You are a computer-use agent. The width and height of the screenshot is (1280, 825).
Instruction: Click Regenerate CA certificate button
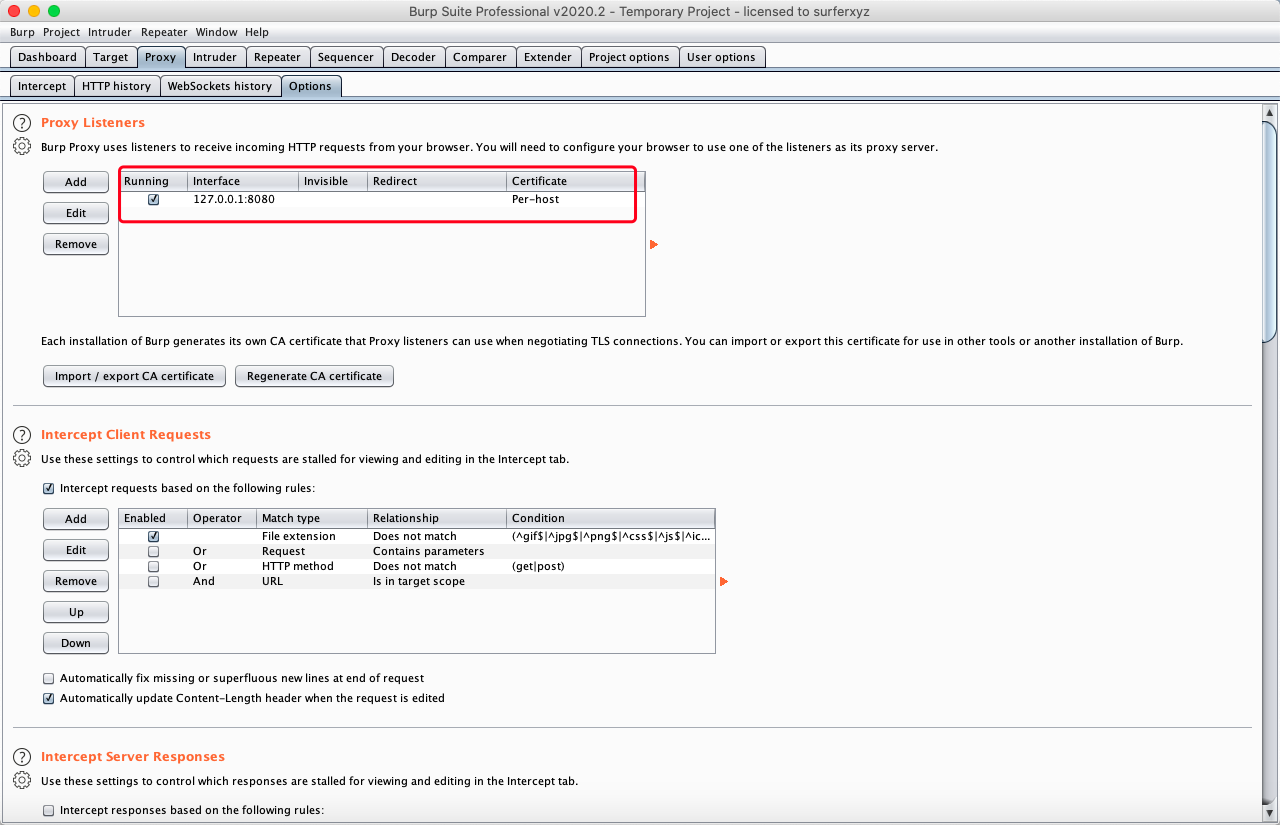point(314,376)
